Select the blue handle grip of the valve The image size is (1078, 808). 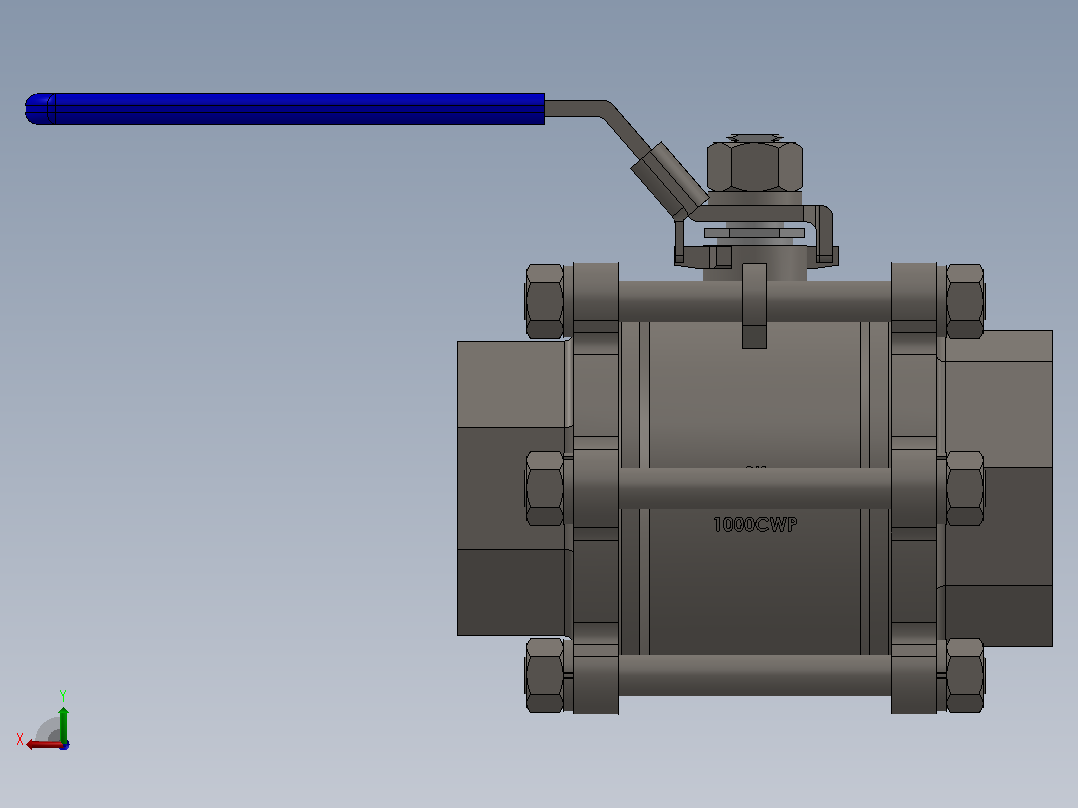pyautogui.click(x=285, y=109)
